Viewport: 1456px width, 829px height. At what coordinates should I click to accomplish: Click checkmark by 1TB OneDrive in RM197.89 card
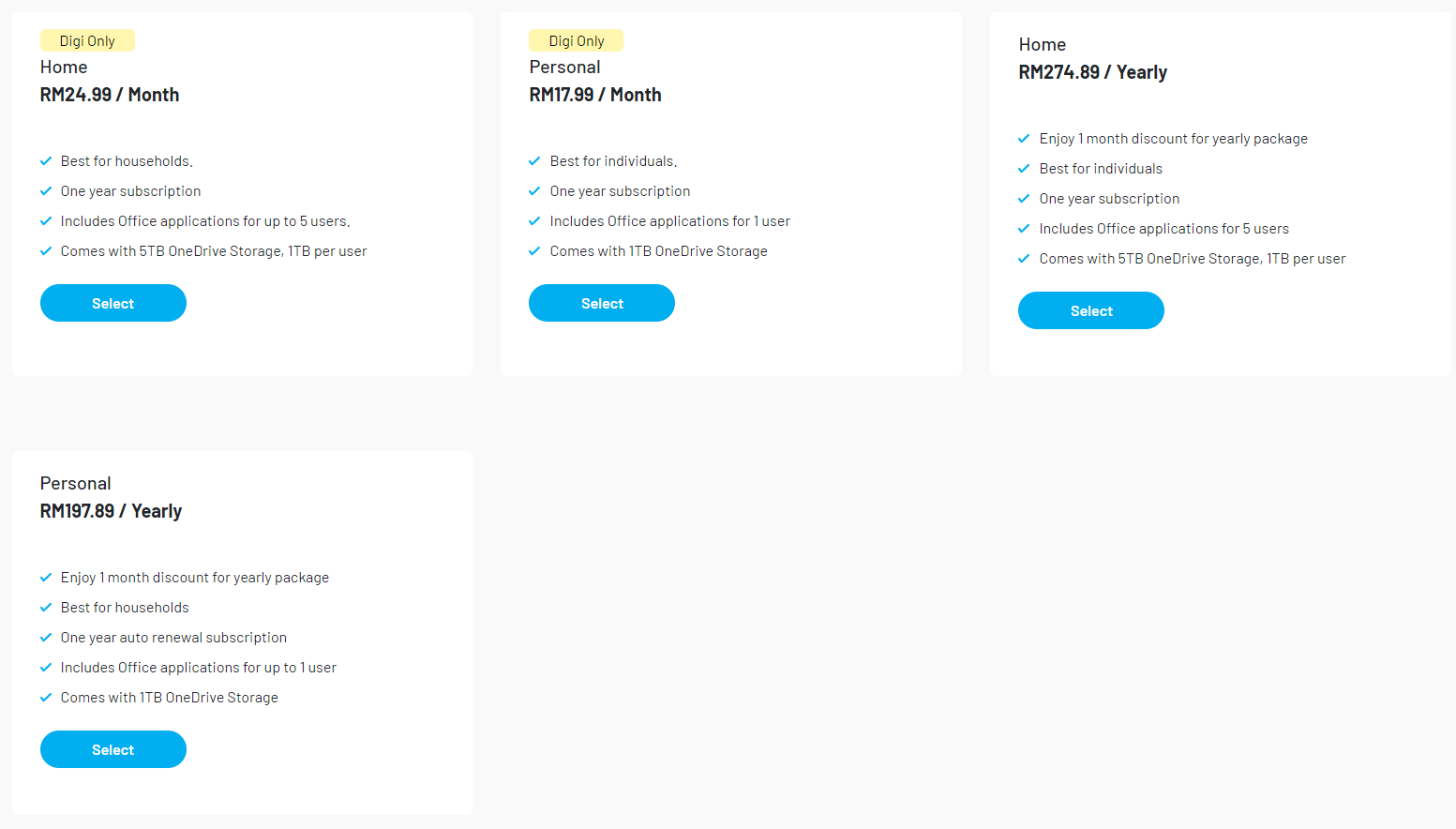(46, 698)
